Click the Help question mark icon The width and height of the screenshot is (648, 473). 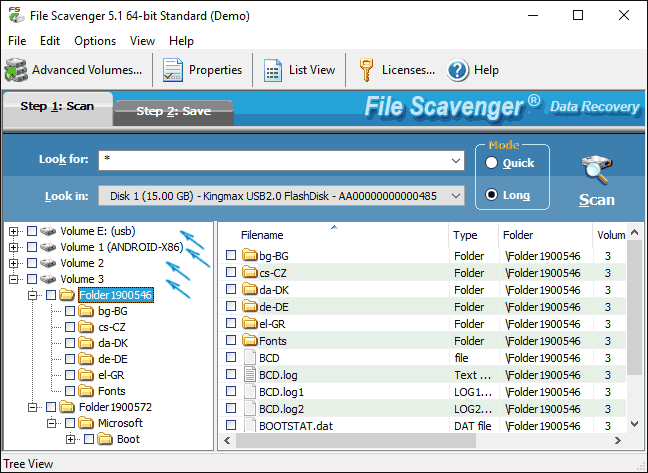(x=458, y=70)
